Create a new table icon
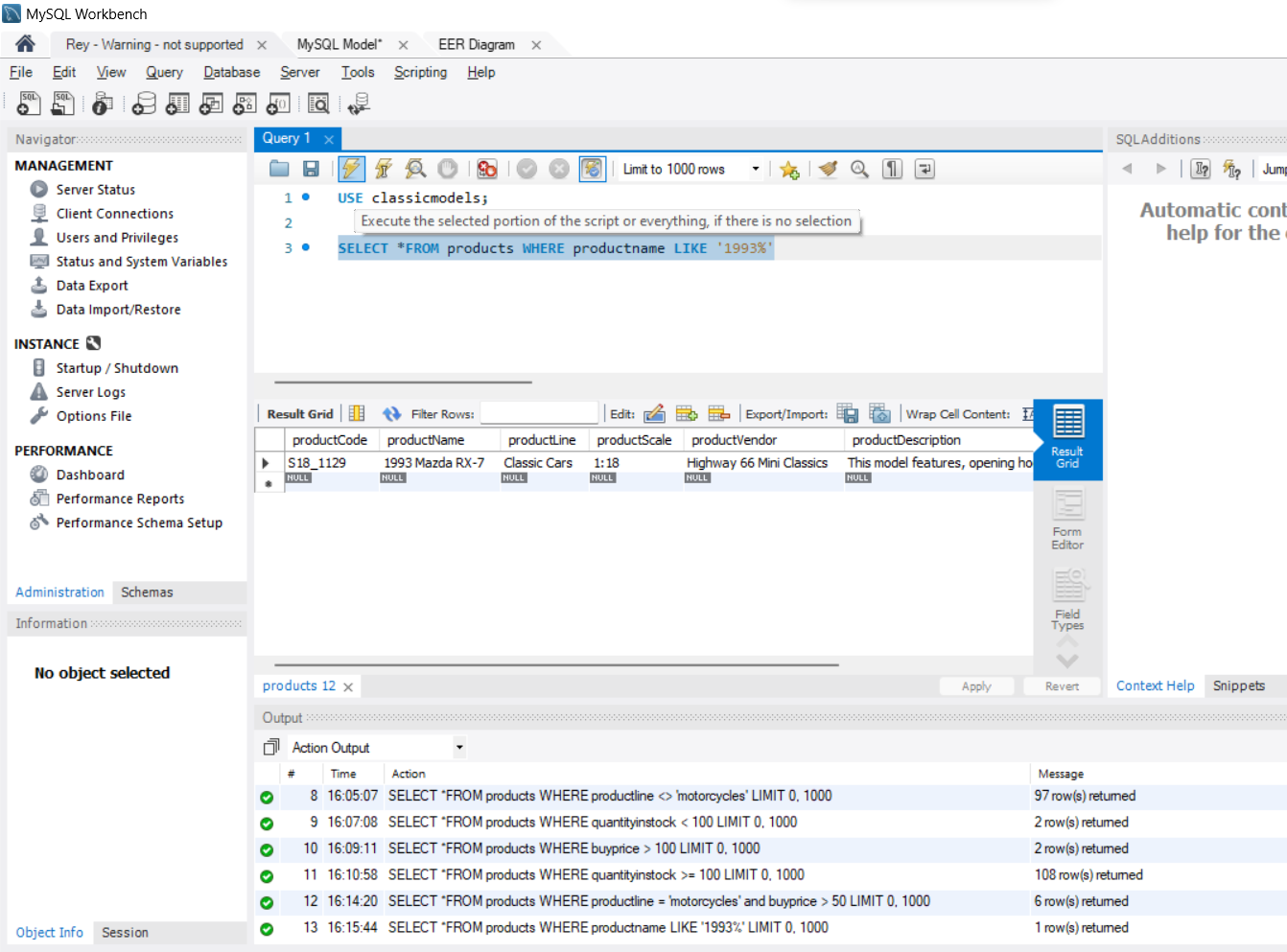 tap(177, 104)
